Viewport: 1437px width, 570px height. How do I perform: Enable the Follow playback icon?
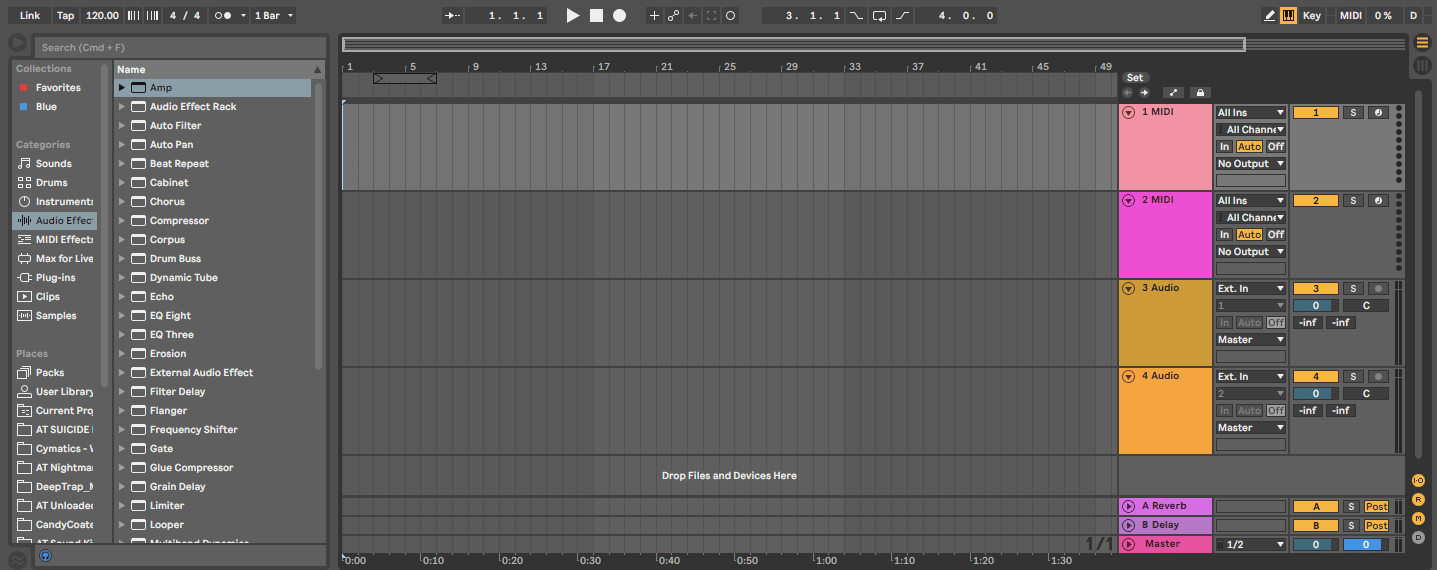pos(453,15)
